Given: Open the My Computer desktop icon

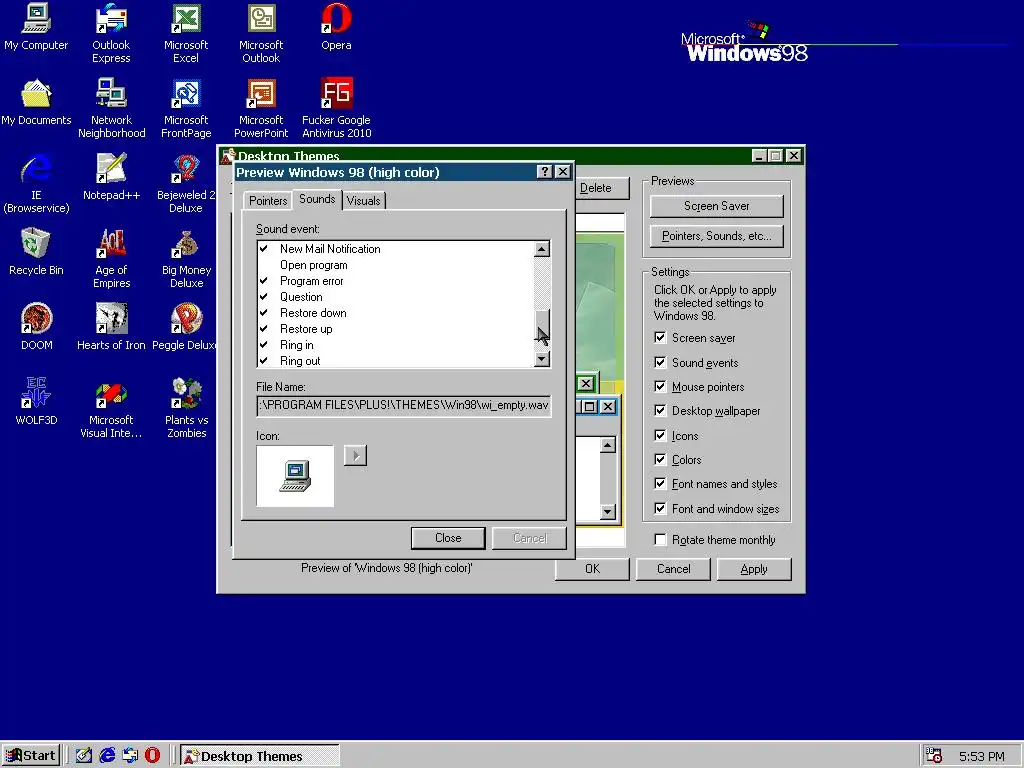Looking at the screenshot, I should click(36, 27).
